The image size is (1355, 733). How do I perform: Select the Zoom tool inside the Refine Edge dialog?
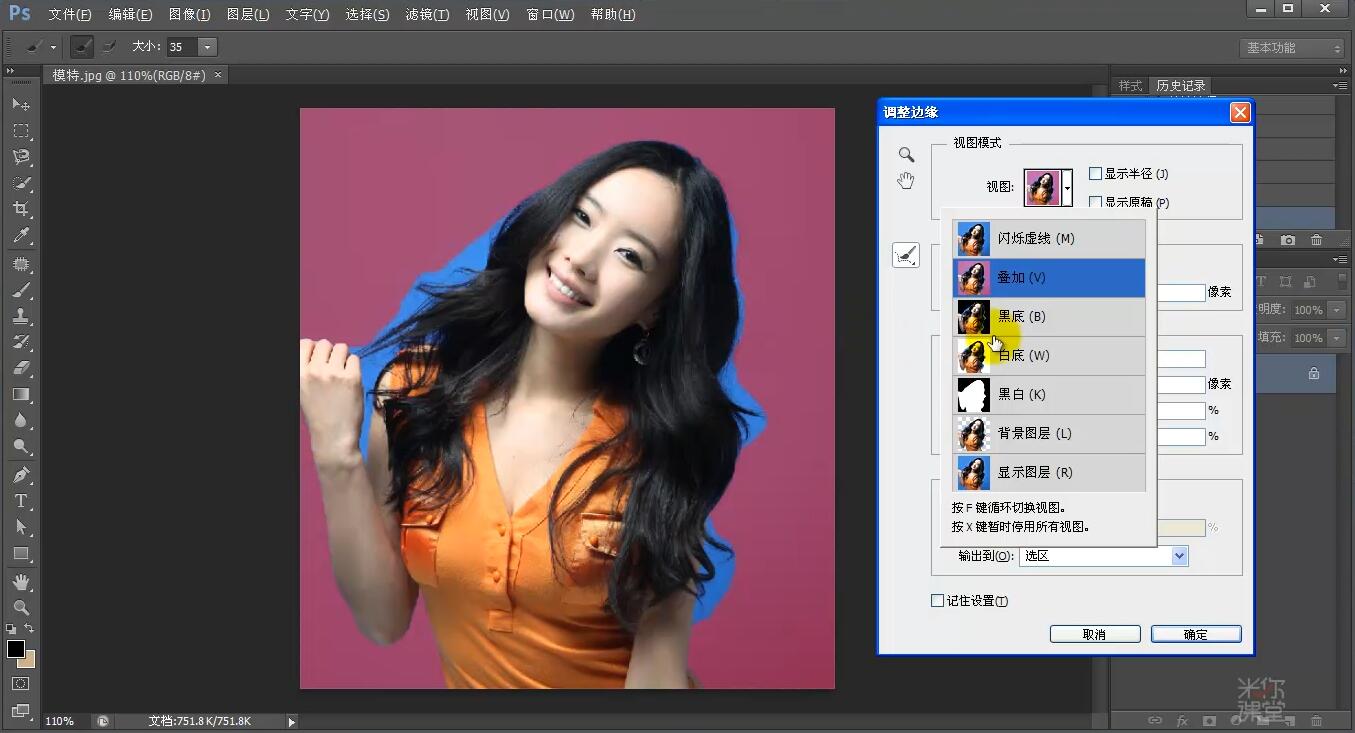[x=905, y=154]
